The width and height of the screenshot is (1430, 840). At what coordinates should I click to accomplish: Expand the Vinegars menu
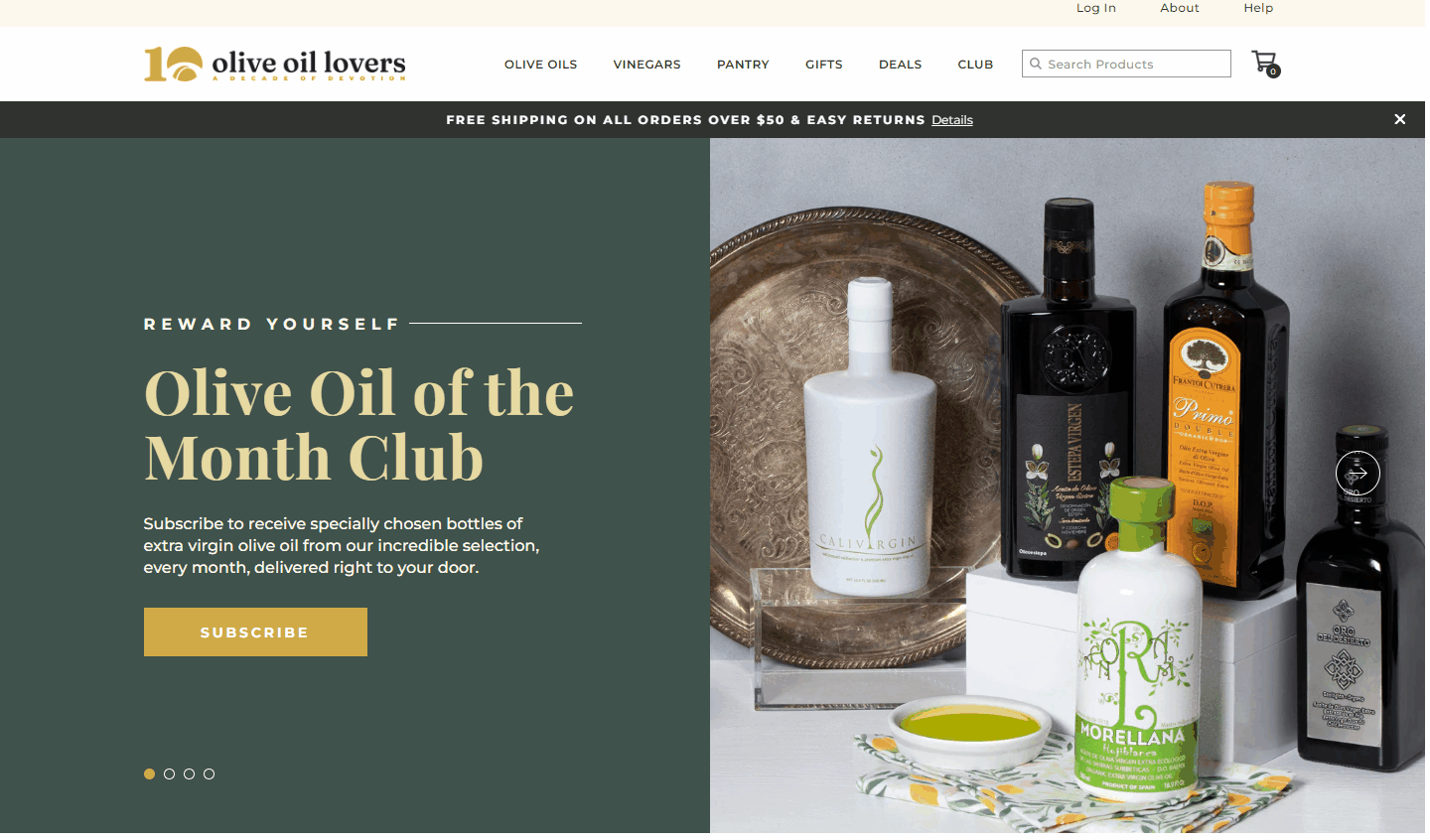click(x=646, y=65)
